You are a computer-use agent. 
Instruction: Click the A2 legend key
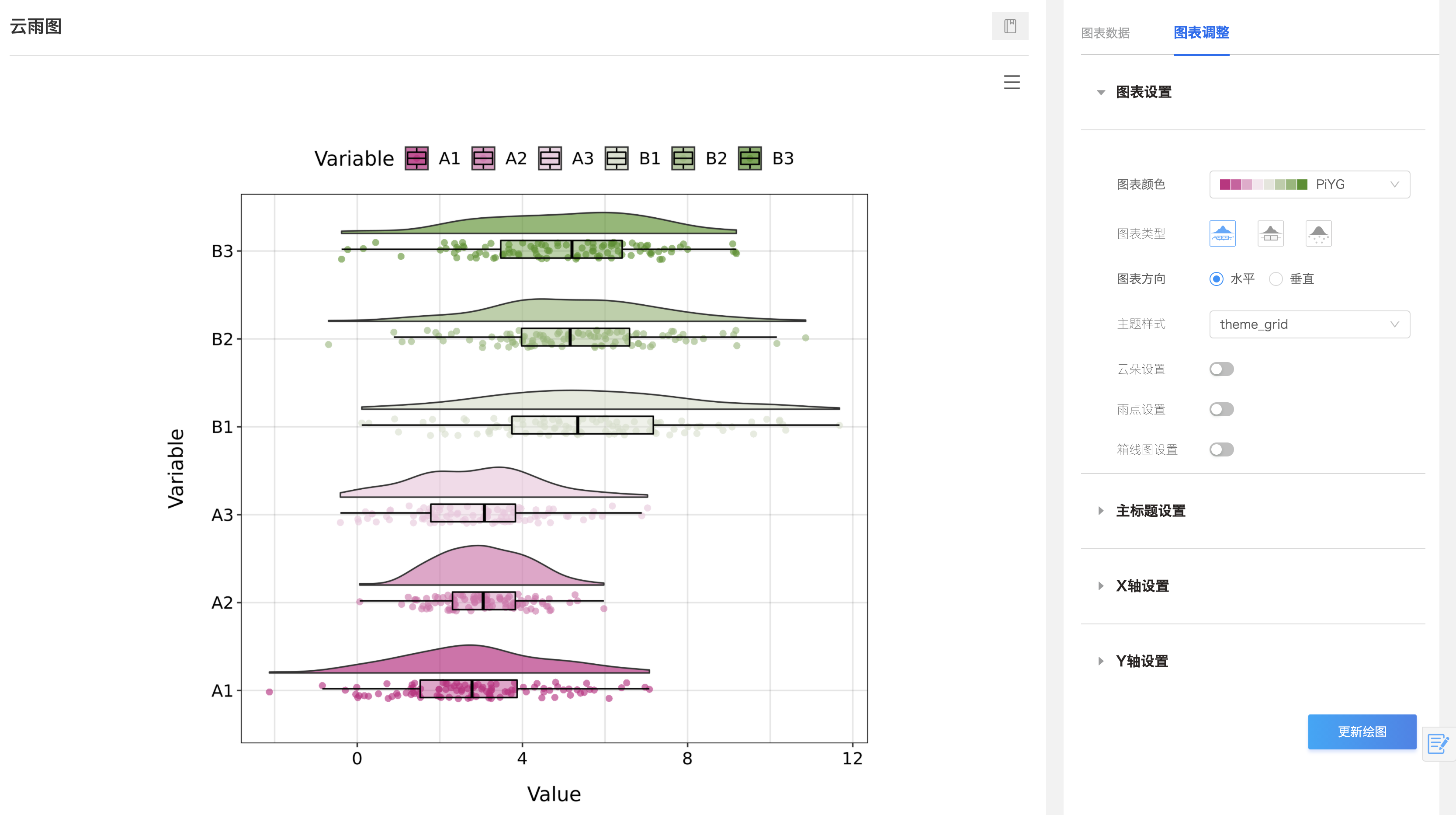click(x=483, y=158)
